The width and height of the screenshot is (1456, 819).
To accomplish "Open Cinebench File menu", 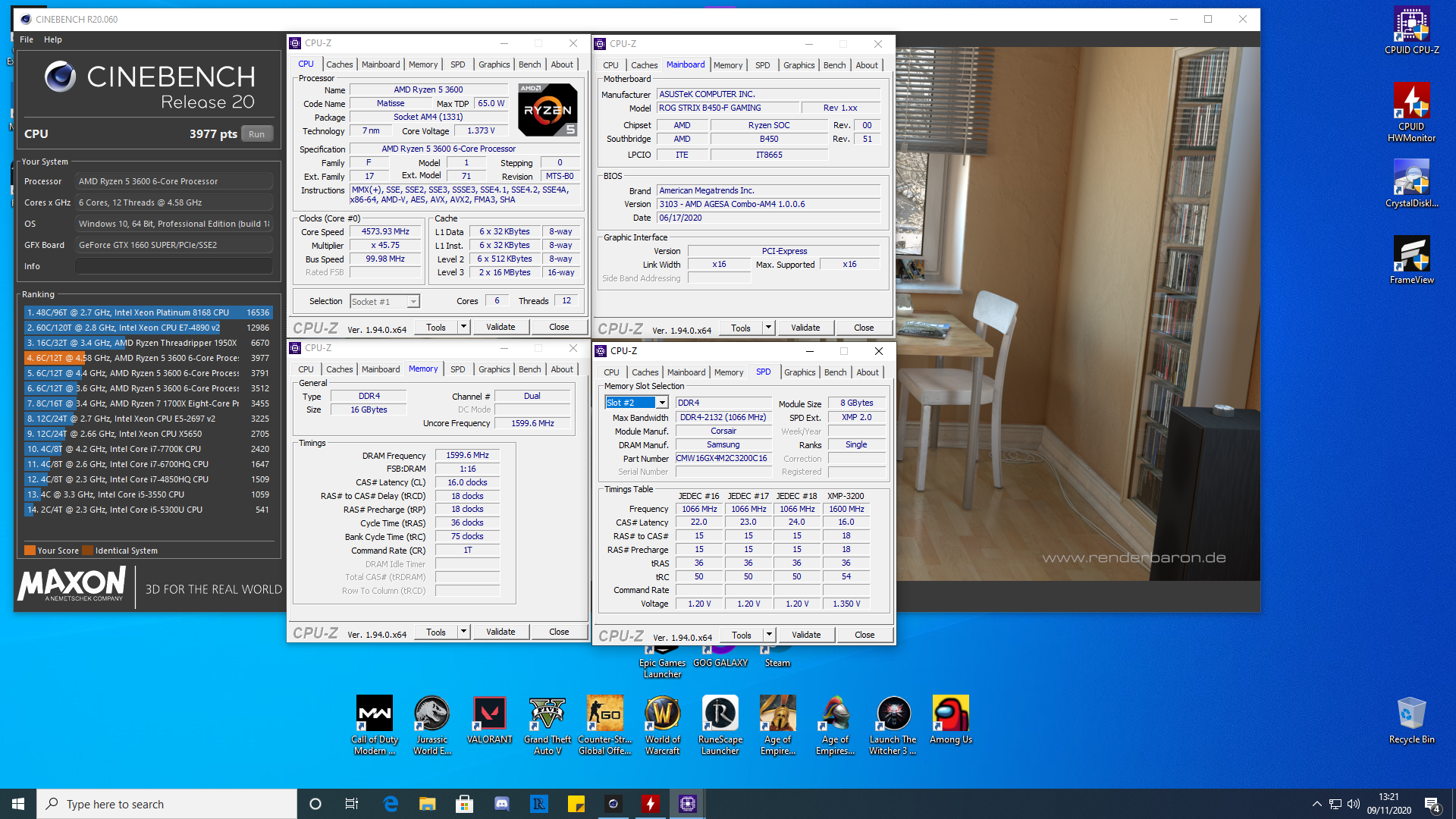I will click(x=27, y=39).
